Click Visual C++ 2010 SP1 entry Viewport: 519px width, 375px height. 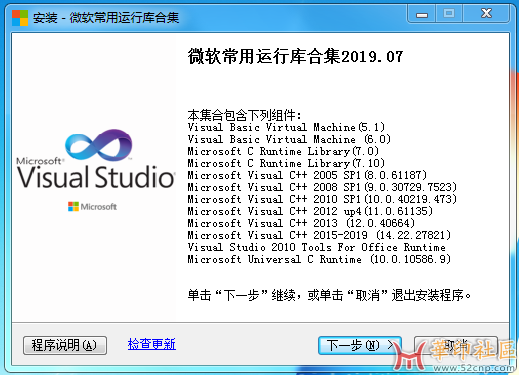pyautogui.click(x=322, y=199)
